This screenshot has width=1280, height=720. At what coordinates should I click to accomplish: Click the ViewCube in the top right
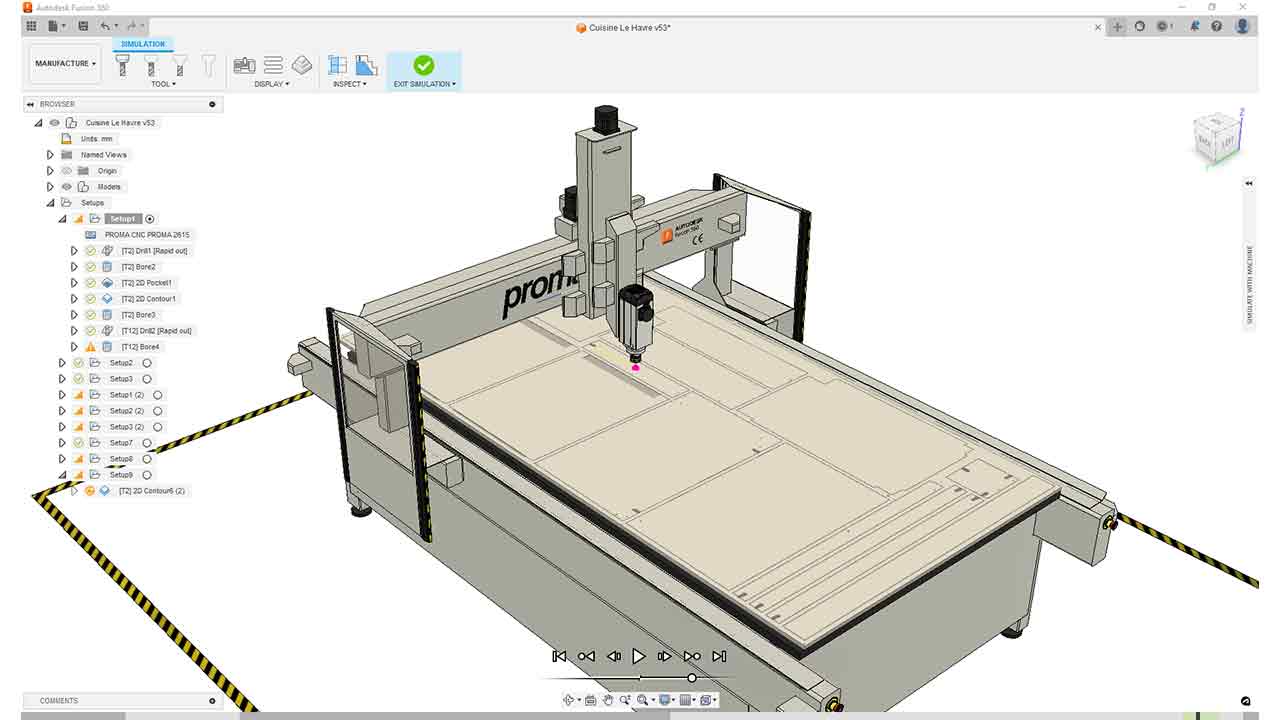tap(1213, 138)
